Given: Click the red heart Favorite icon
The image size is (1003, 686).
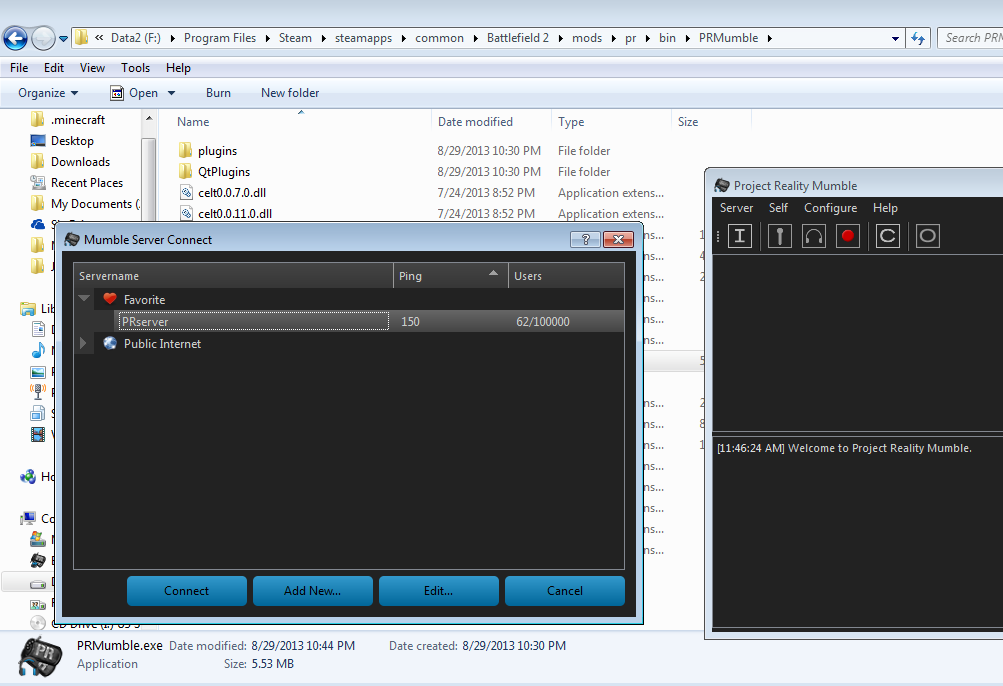Looking at the screenshot, I should tap(110, 299).
